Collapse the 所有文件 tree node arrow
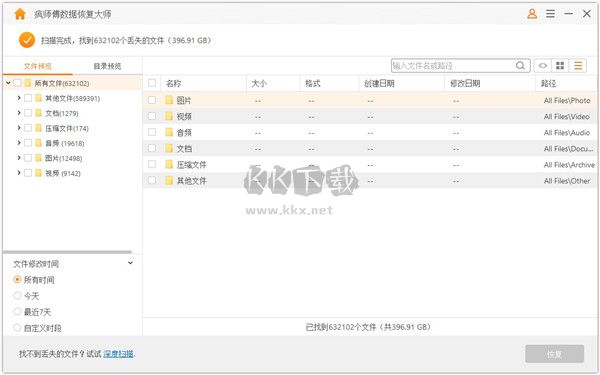This screenshot has height=375, width=600. (8, 83)
